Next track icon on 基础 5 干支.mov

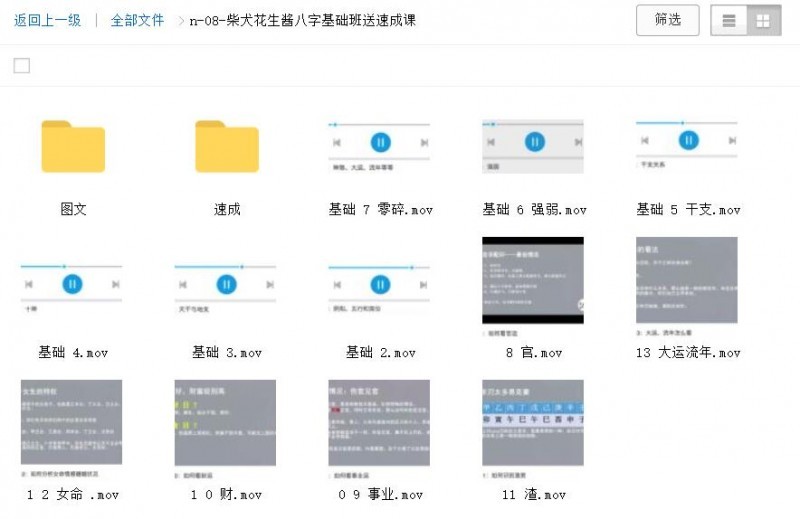(x=733, y=140)
